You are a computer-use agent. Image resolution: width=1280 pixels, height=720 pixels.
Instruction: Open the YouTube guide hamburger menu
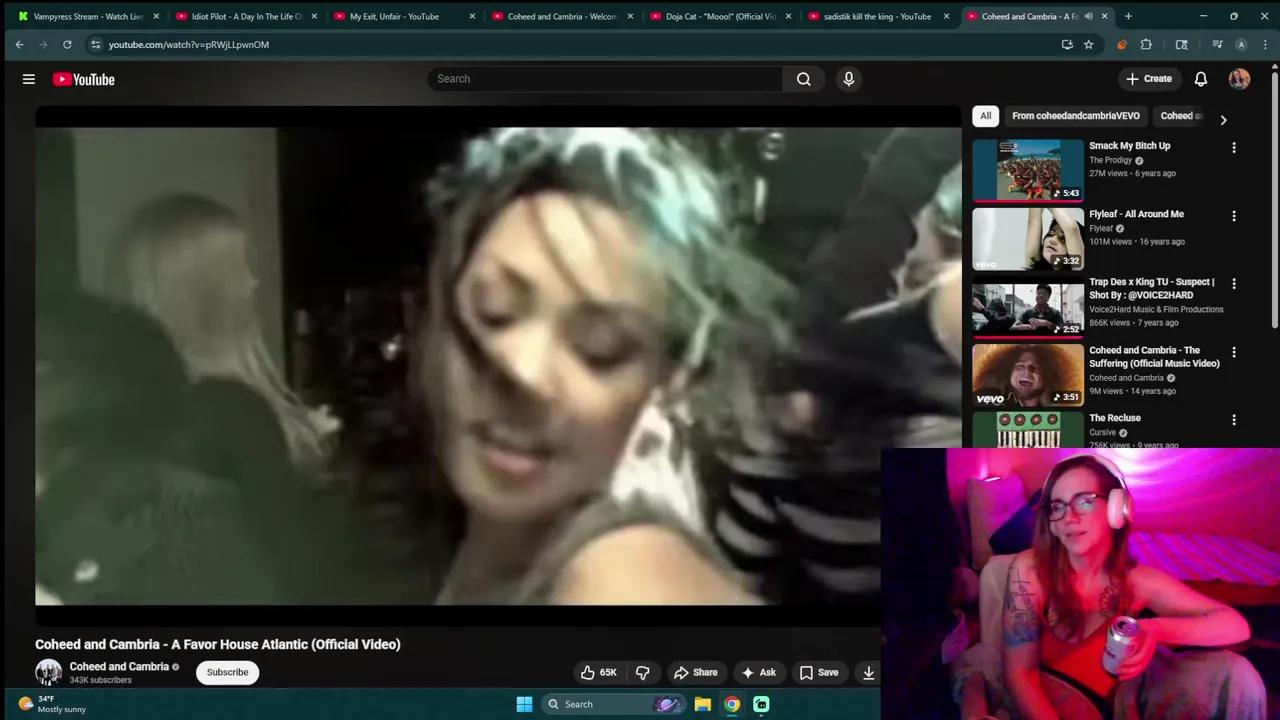pos(29,79)
